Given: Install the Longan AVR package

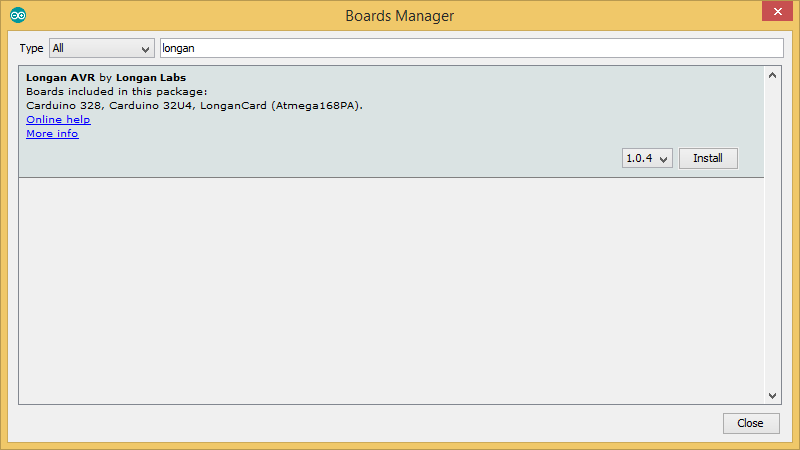Looking at the screenshot, I should point(708,158).
